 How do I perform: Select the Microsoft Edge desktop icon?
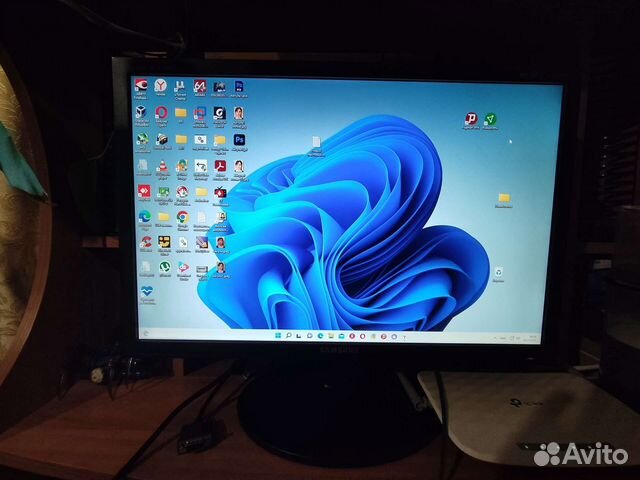[144, 215]
